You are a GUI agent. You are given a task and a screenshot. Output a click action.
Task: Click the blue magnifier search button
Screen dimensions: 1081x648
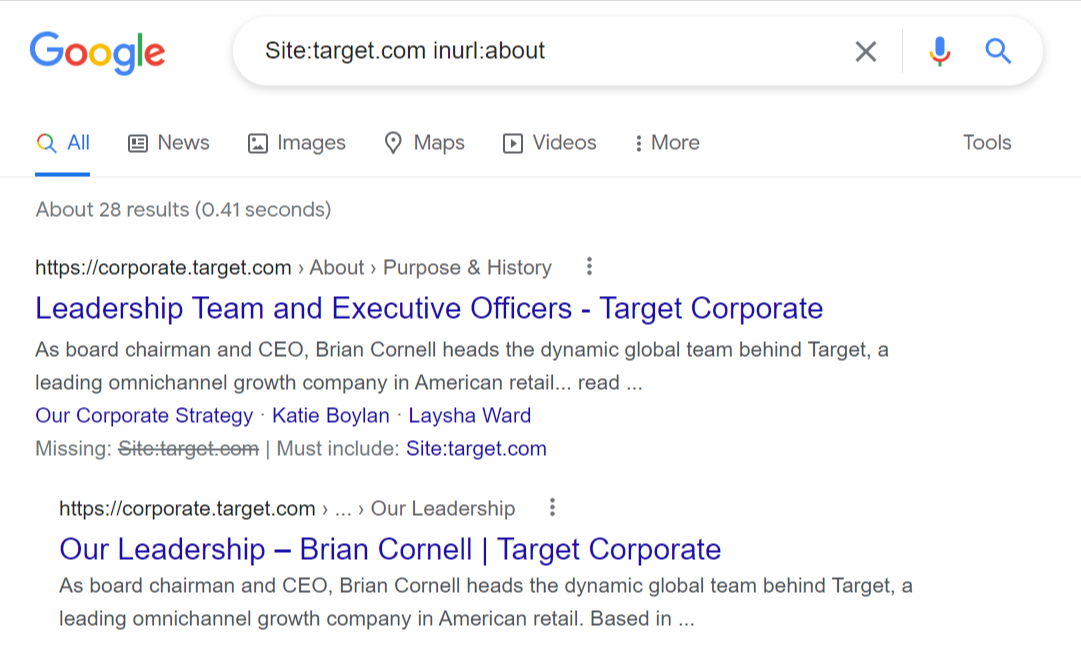point(998,51)
